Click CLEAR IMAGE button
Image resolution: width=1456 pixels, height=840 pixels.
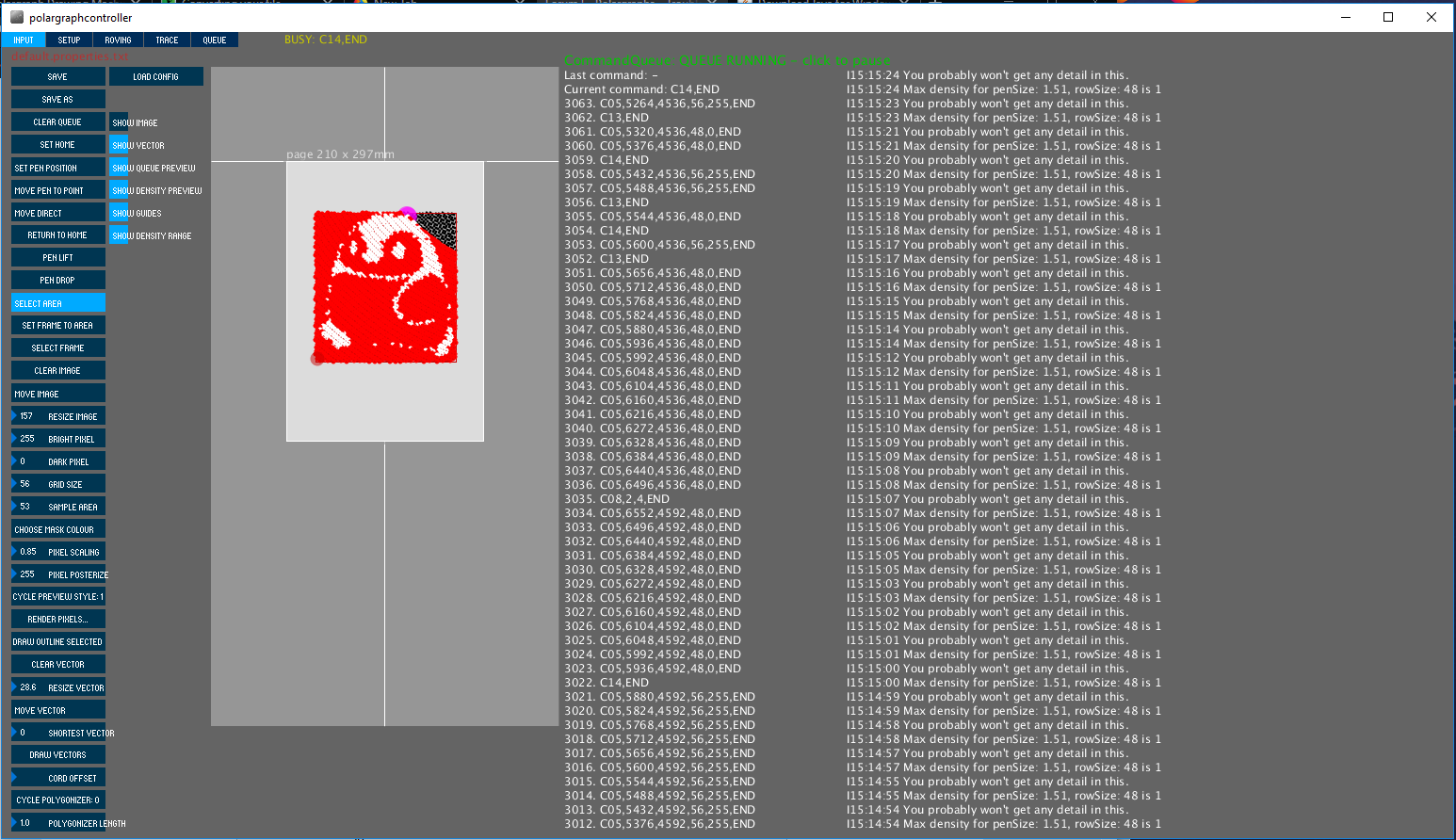click(58, 370)
